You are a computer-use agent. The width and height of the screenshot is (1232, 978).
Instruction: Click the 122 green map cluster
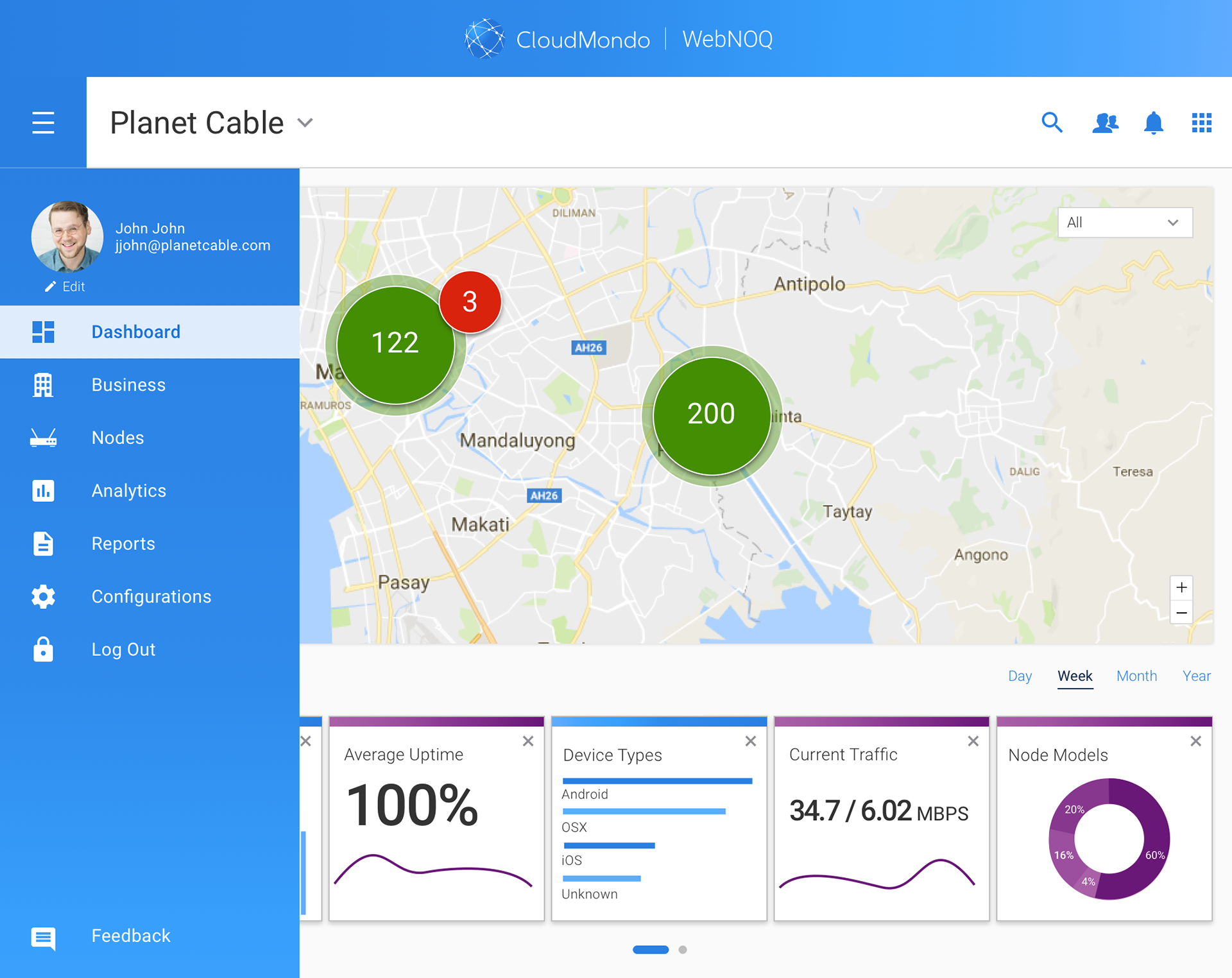(x=395, y=345)
